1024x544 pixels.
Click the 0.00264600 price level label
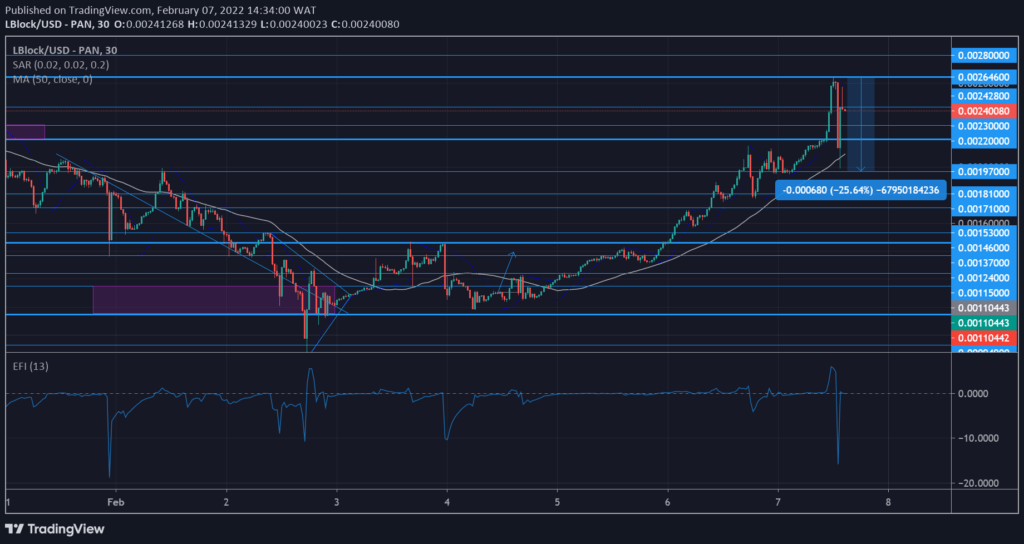983,77
